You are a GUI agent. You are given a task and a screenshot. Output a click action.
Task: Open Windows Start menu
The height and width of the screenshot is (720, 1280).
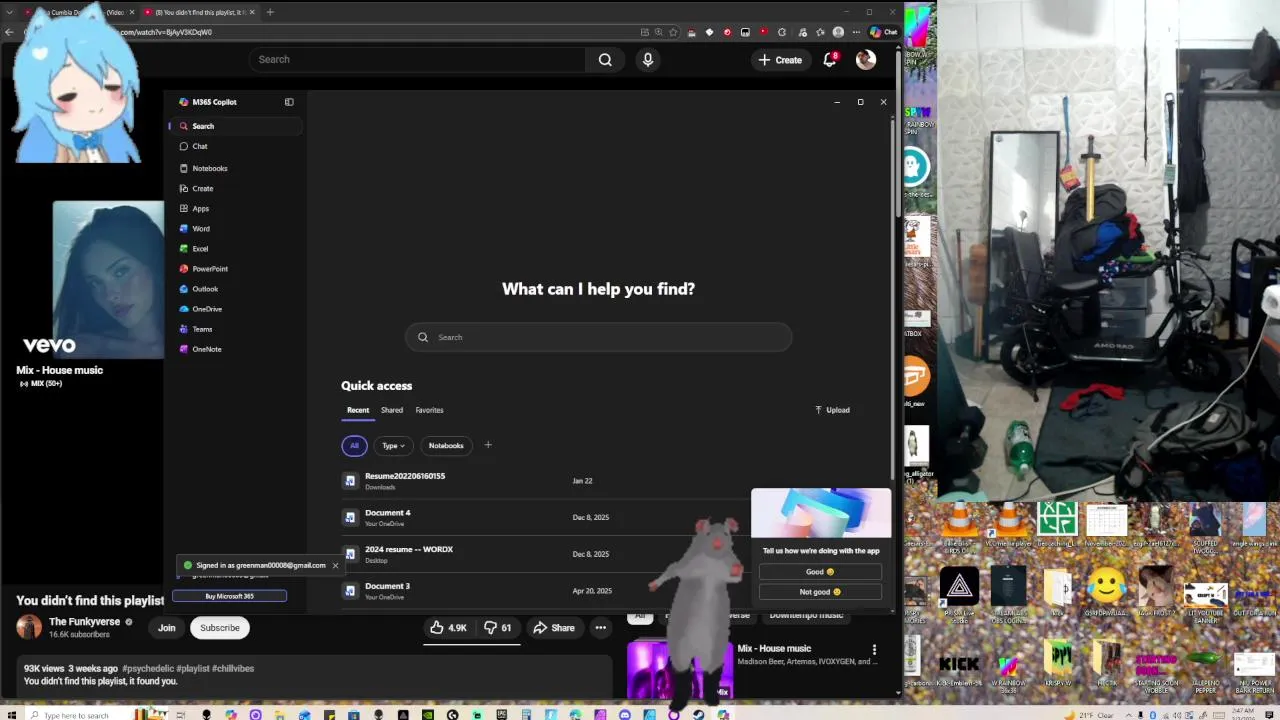(10, 714)
